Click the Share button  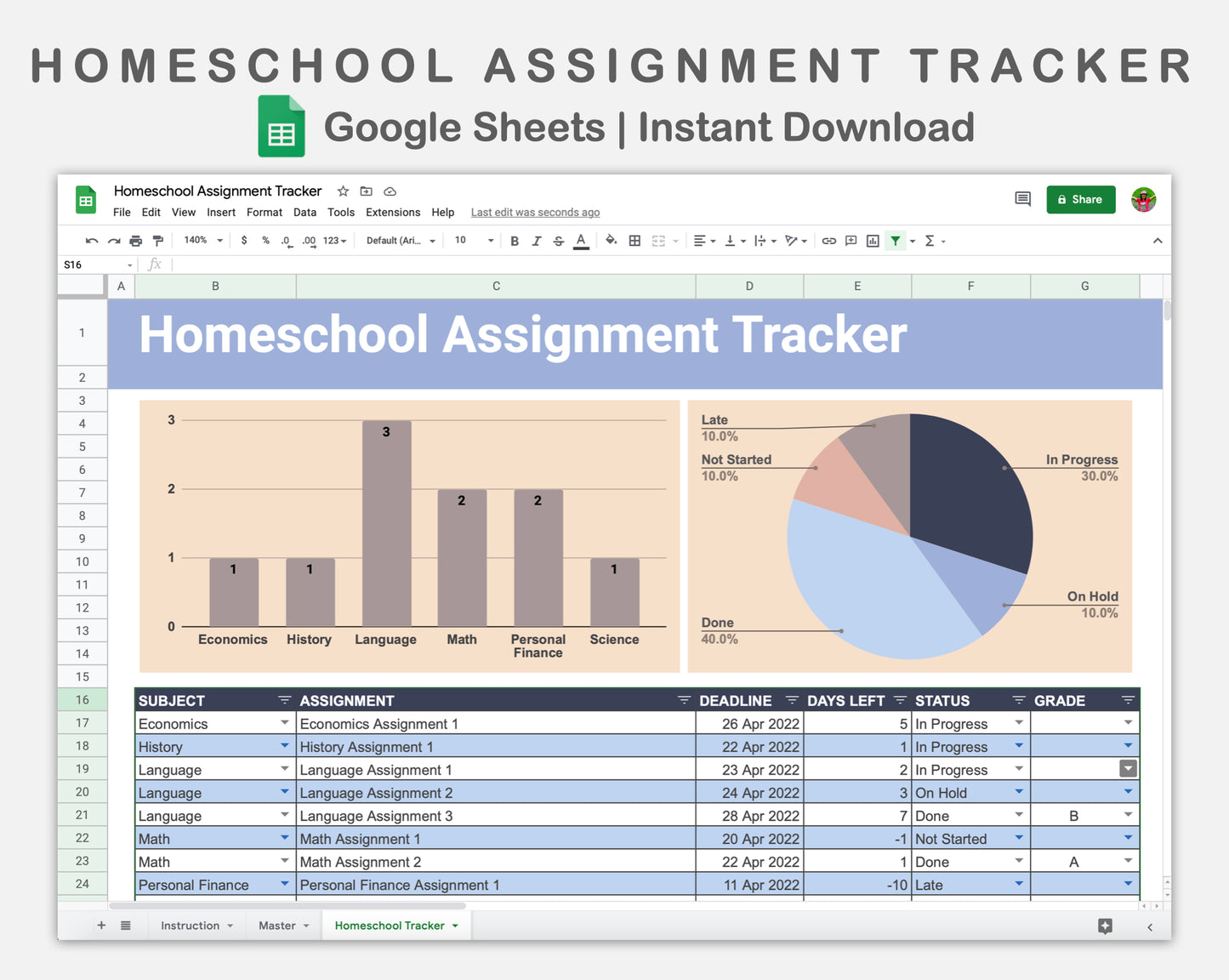click(1080, 199)
